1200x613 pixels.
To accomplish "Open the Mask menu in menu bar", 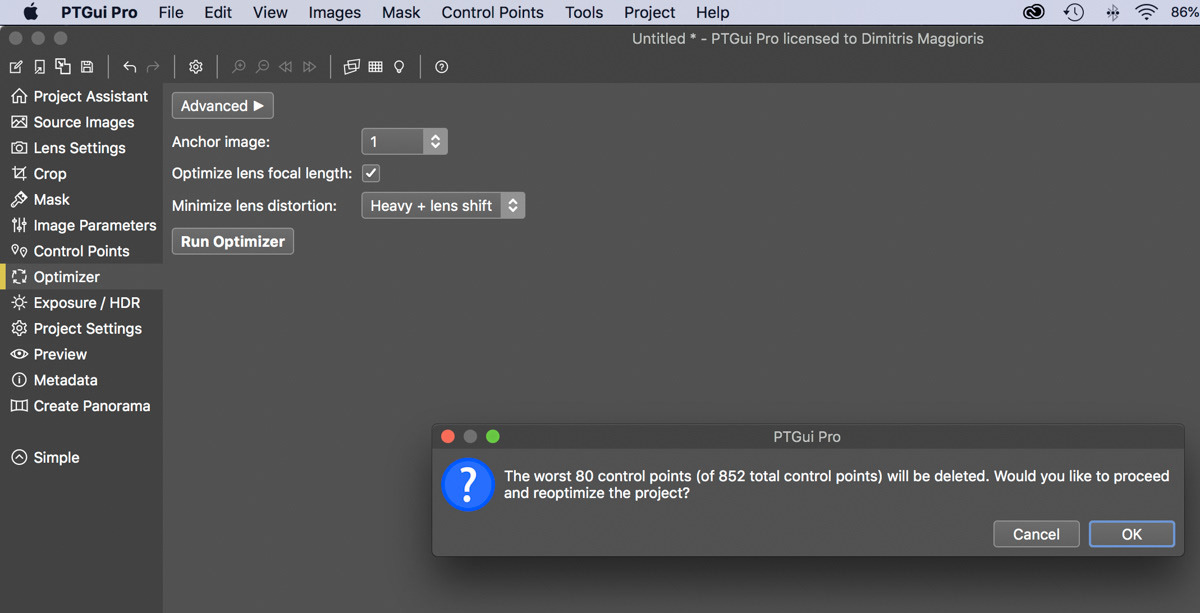I will [401, 12].
